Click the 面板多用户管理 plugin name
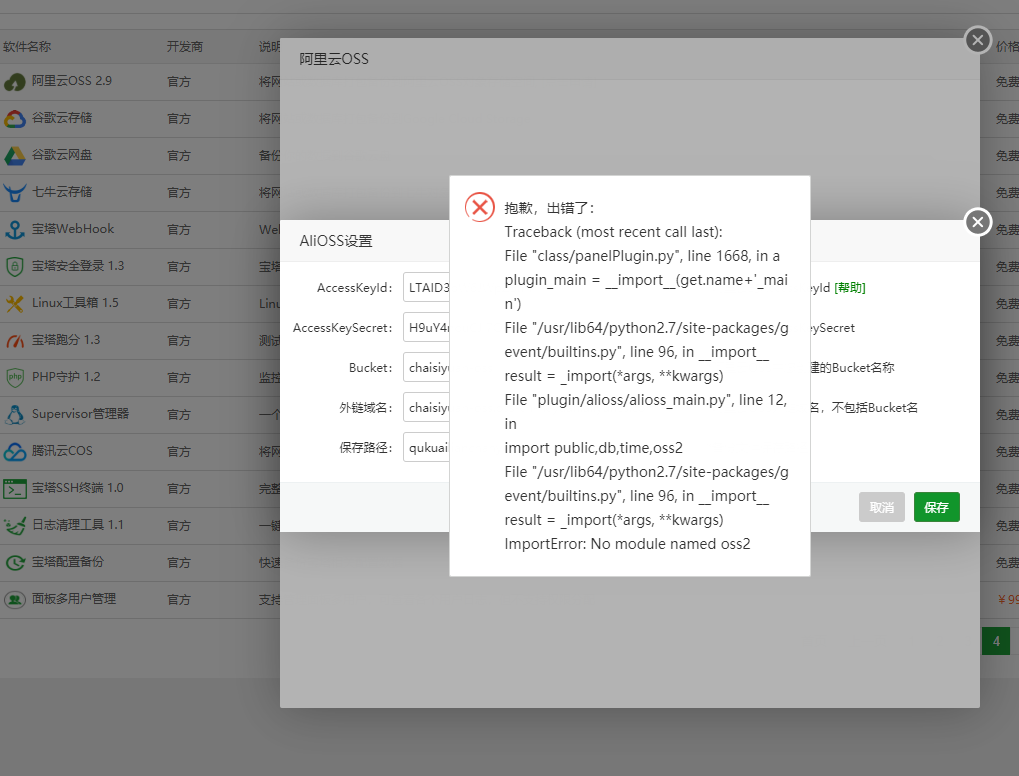Image resolution: width=1019 pixels, height=776 pixels. 74,599
